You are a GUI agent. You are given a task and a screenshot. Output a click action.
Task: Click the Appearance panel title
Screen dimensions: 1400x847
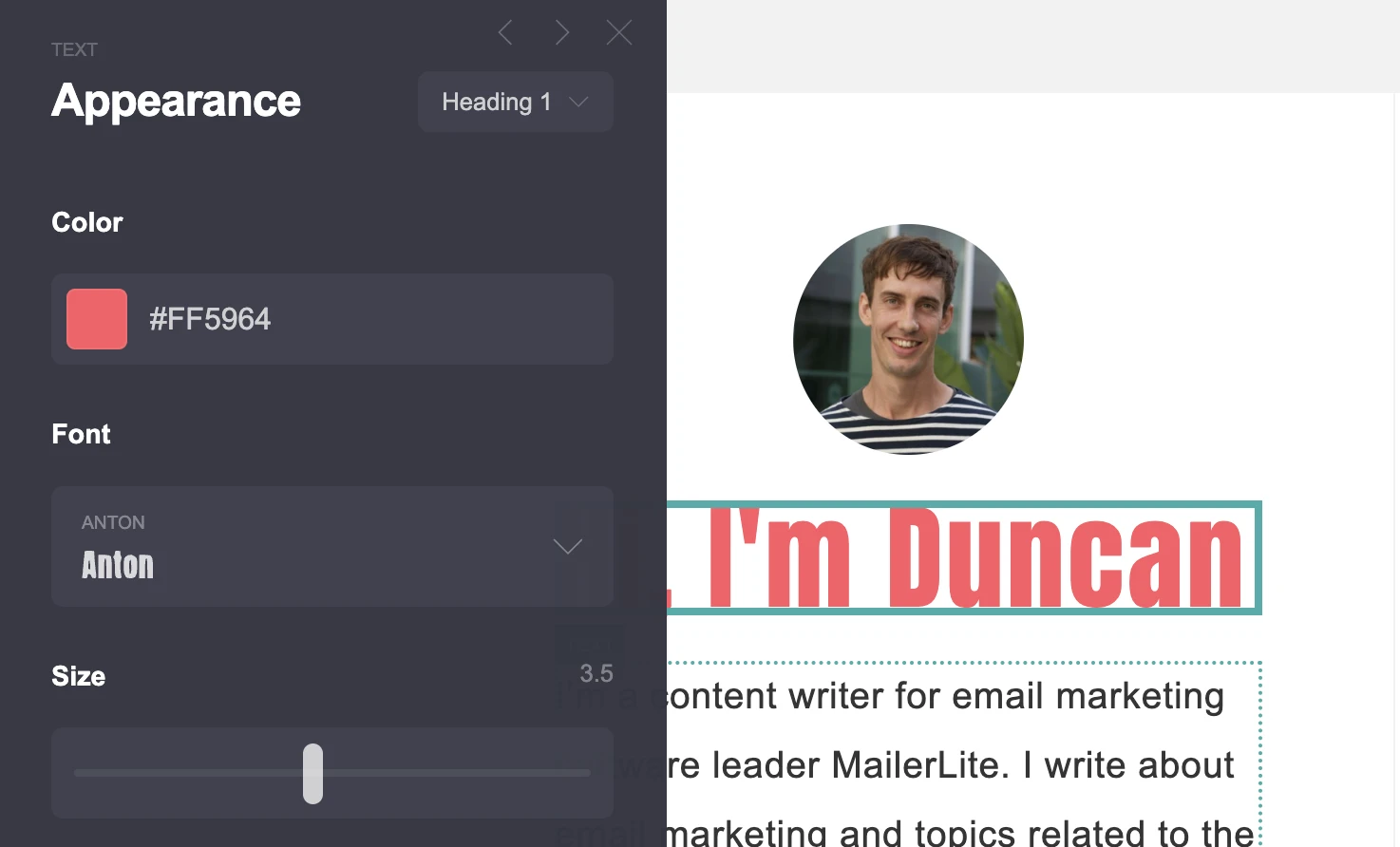coord(176,101)
